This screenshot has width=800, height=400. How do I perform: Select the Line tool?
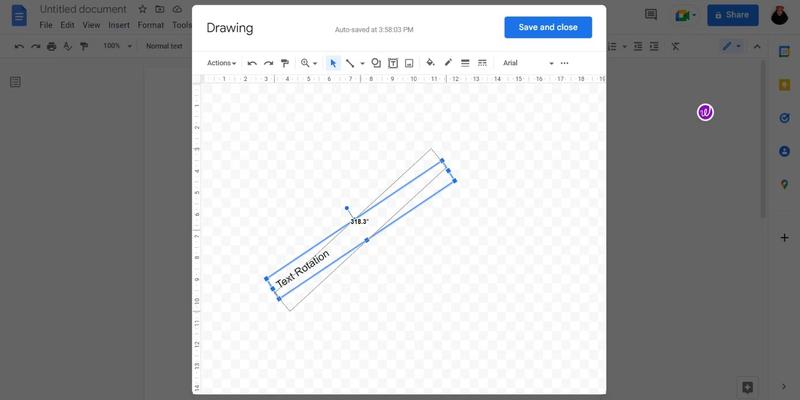(x=350, y=63)
